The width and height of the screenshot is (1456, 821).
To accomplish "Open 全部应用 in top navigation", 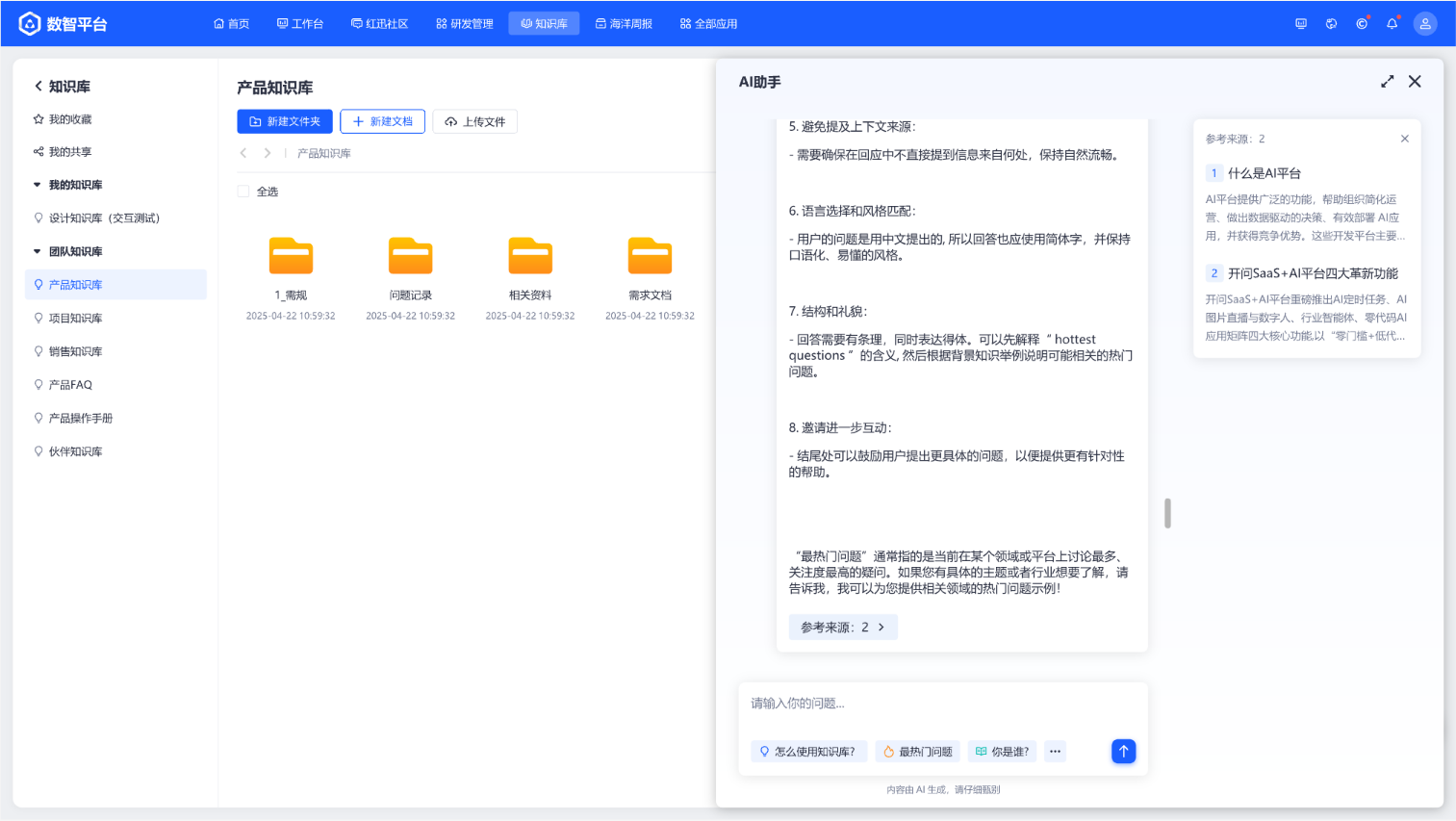I will point(708,24).
